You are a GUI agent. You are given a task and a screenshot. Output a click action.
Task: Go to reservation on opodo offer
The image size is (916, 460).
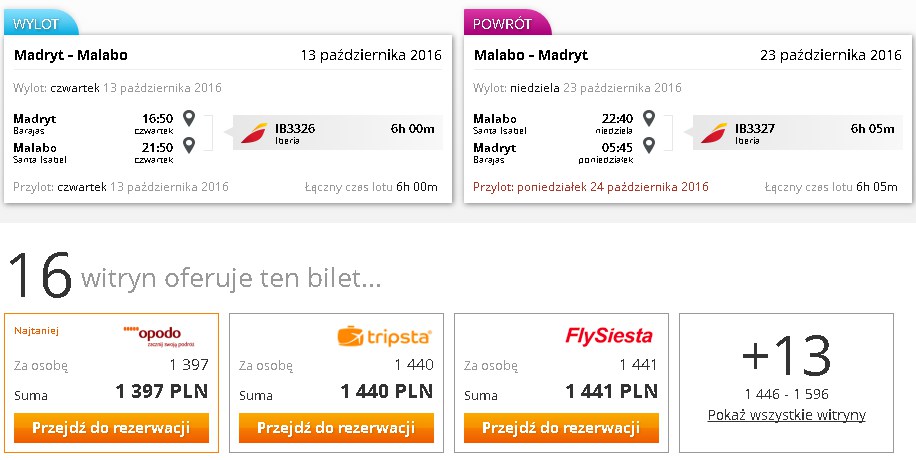click(x=111, y=428)
